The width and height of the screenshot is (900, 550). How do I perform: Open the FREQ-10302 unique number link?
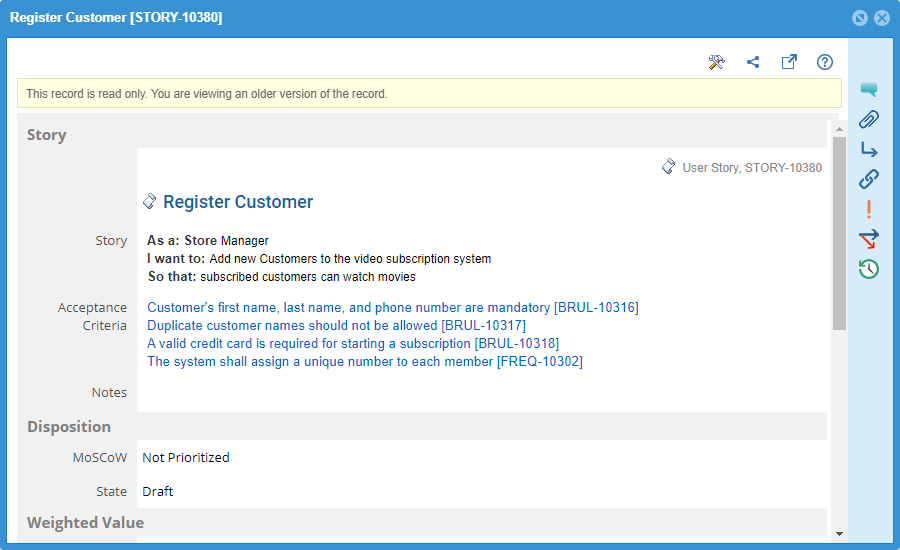click(x=364, y=362)
